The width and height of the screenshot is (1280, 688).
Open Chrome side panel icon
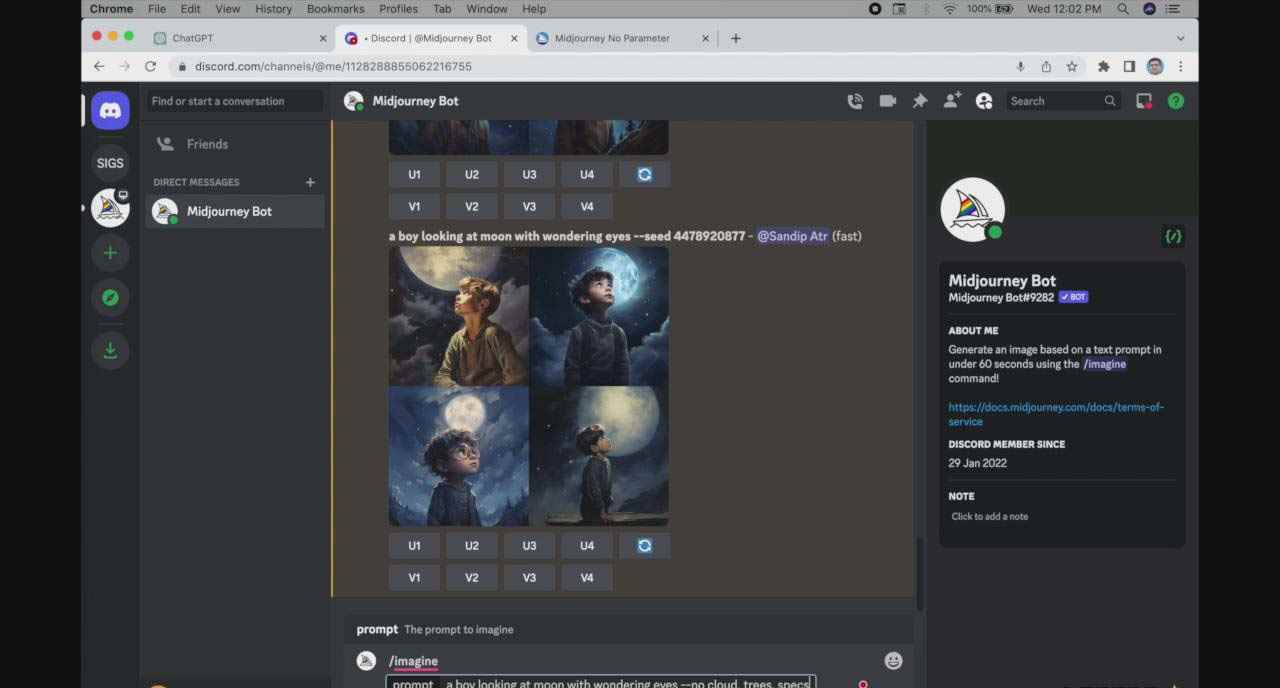point(1129,66)
